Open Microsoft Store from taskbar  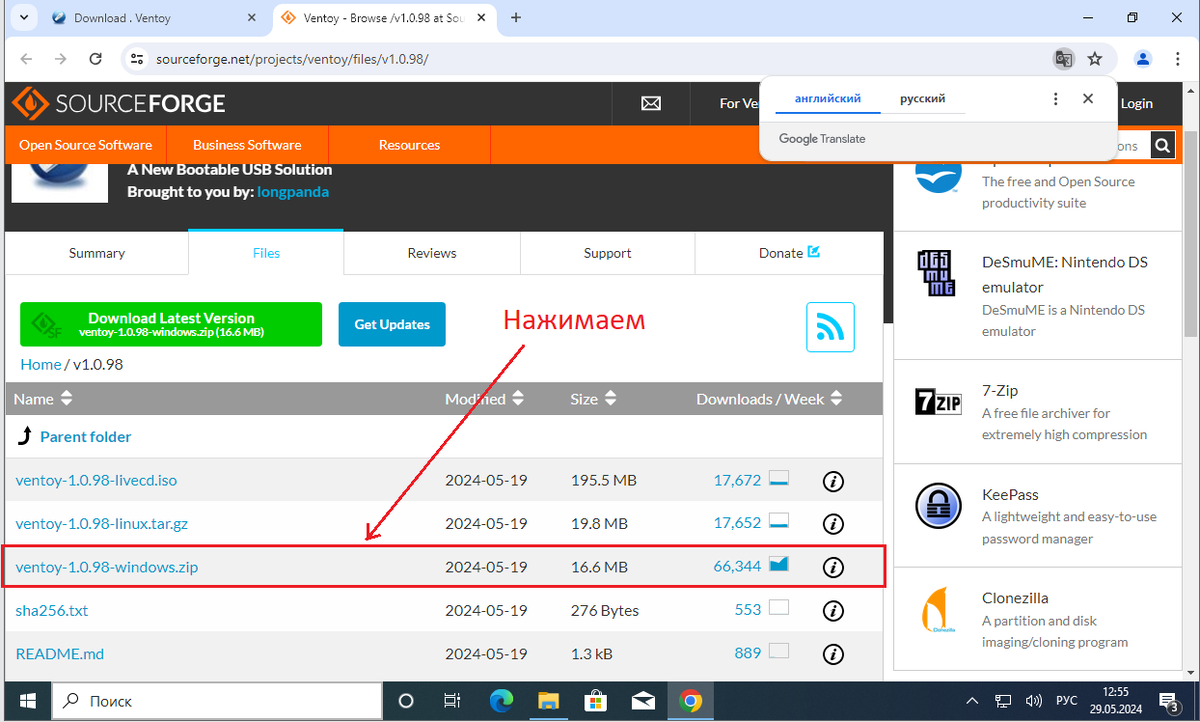tap(596, 700)
